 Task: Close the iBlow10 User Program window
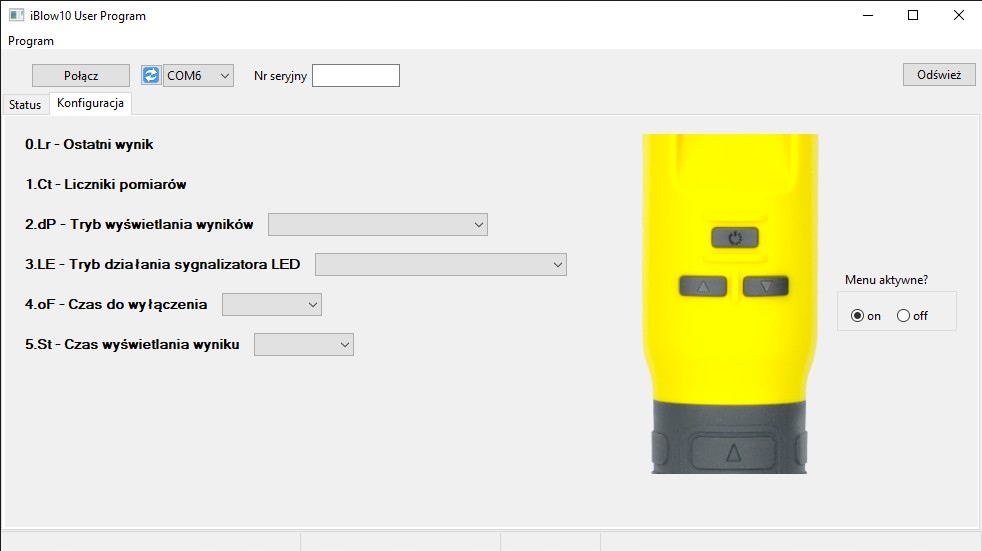coord(959,15)
